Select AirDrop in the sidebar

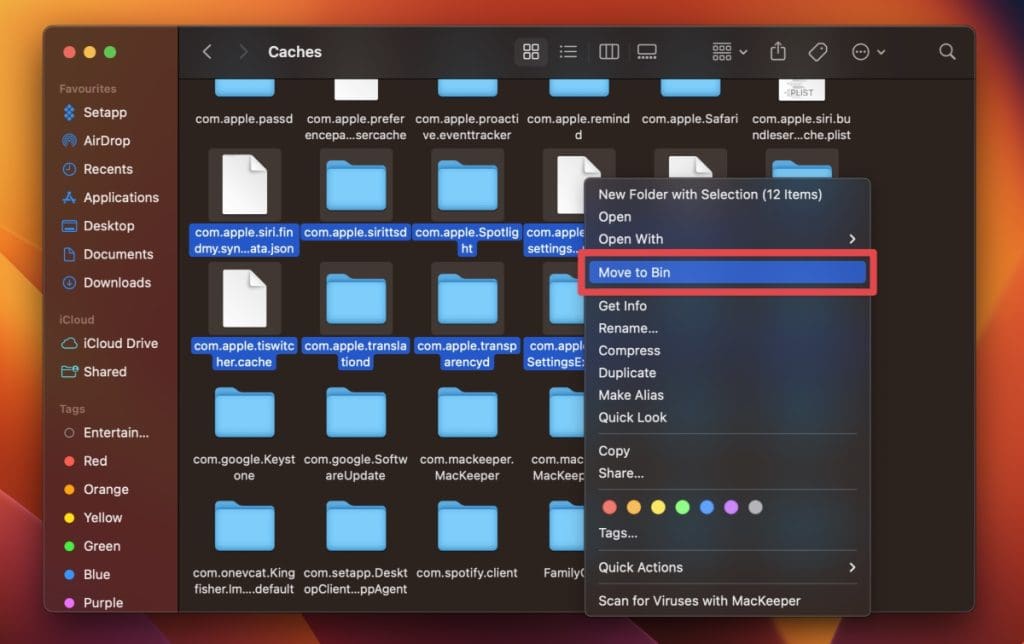tap(106, 141)
